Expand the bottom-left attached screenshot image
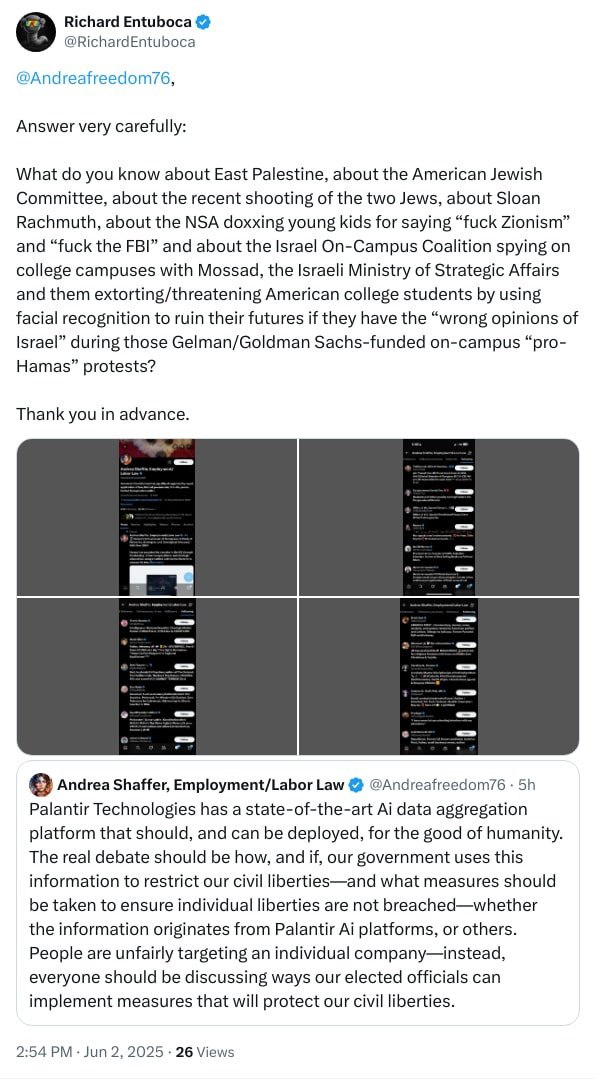This screenshot has width=611, height=1079. (157, 676)
